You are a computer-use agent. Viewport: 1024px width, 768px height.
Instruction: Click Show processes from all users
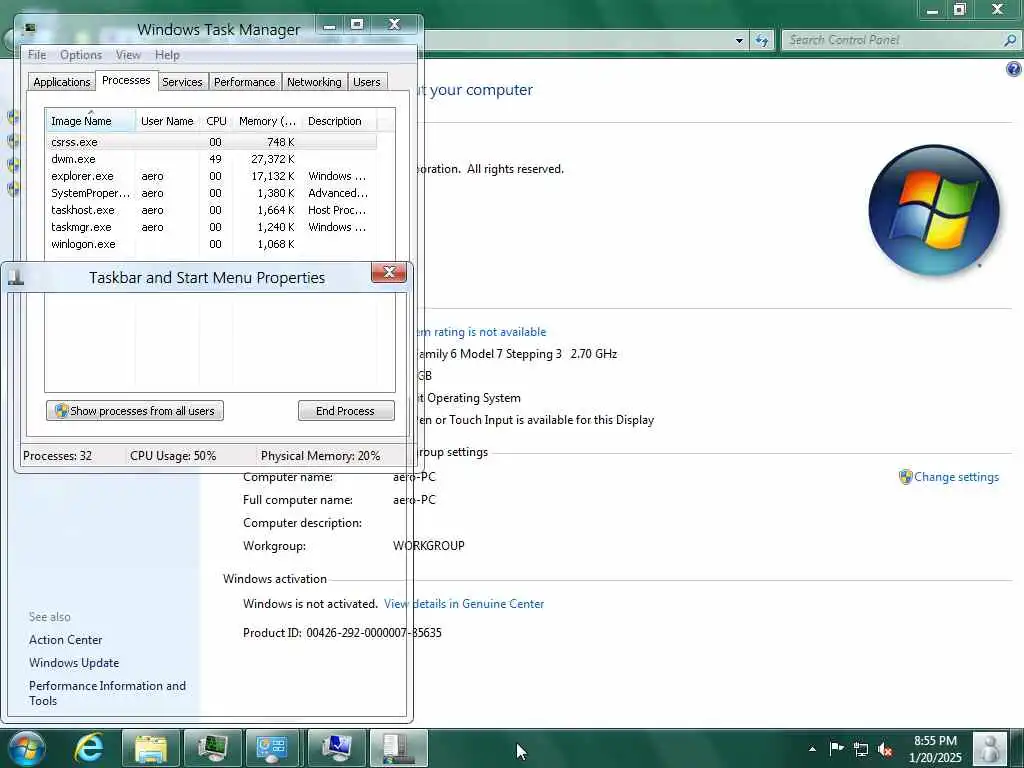tap(135, 411)
